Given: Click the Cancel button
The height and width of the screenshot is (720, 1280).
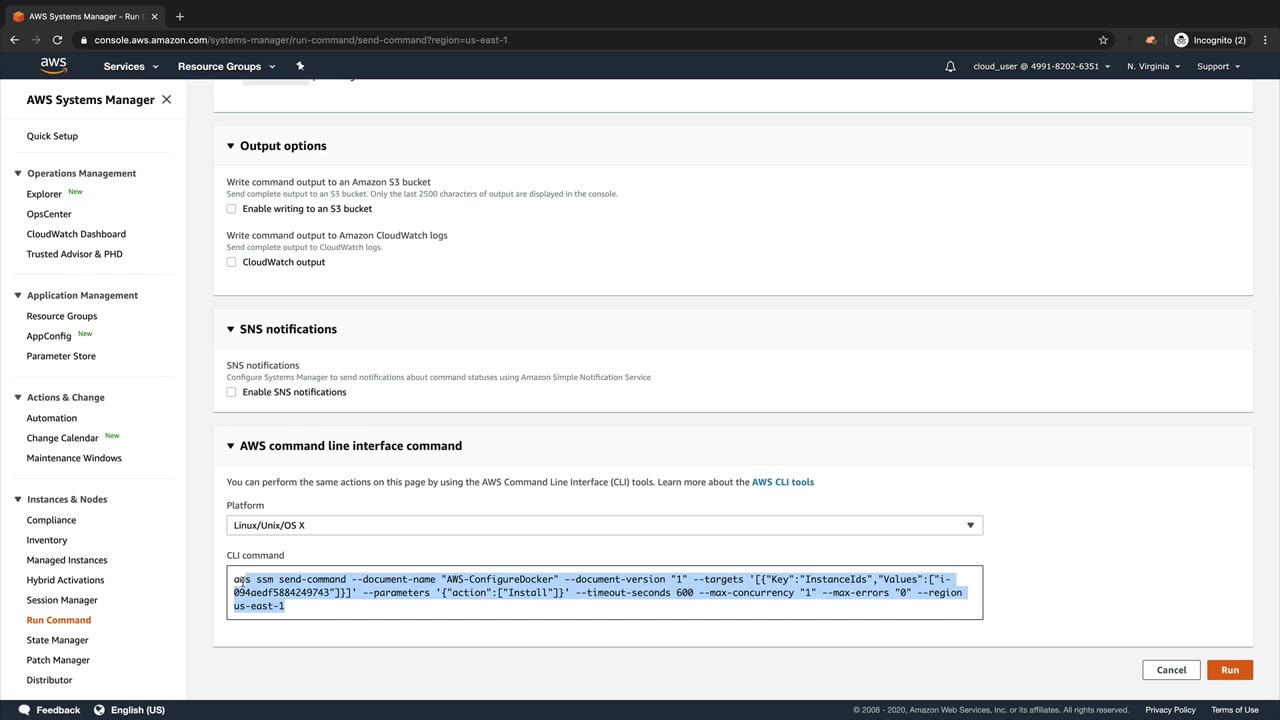Looking at the screenshot, I should coord(1171,670).
